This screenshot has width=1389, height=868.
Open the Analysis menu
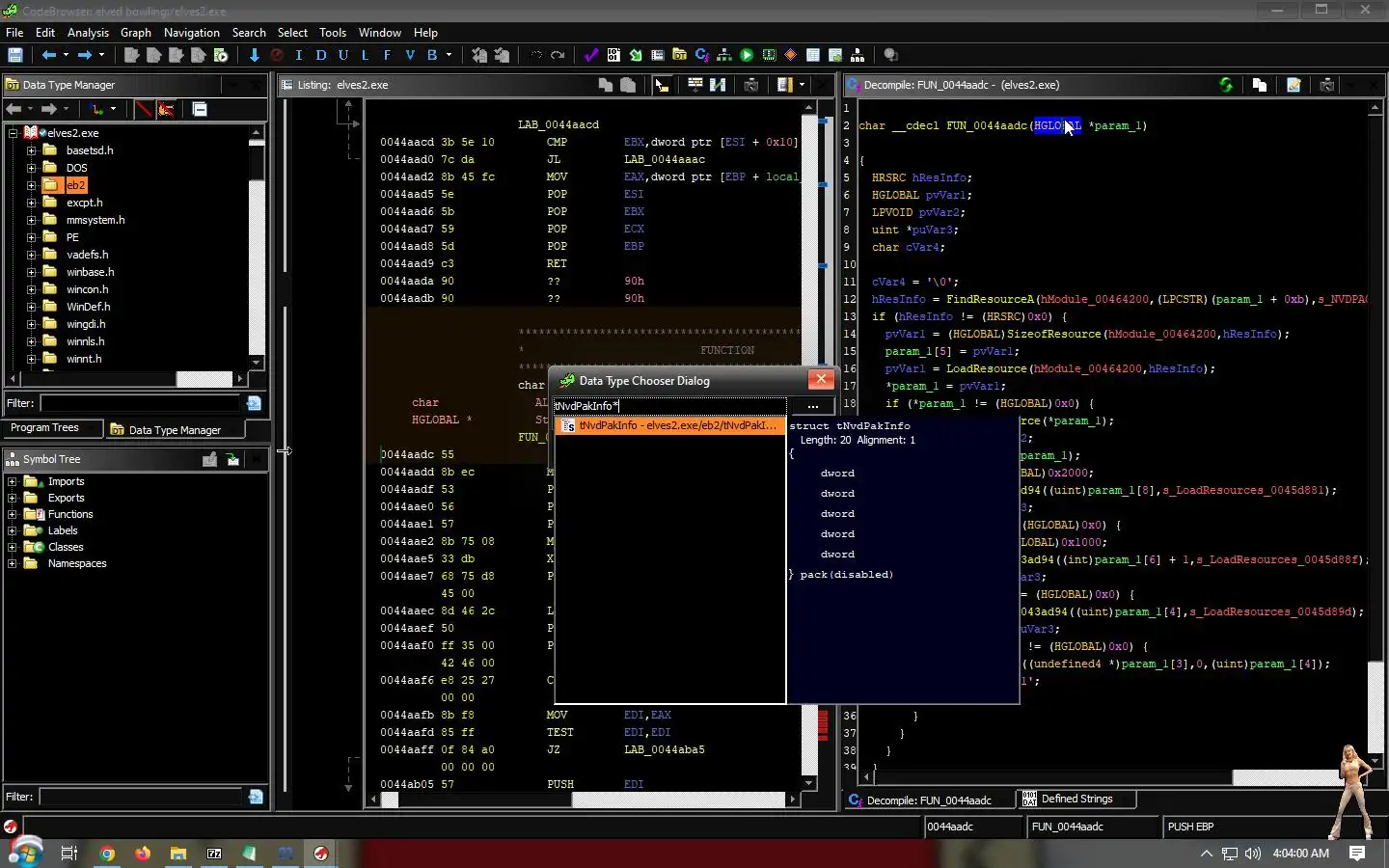pos(88,32)
